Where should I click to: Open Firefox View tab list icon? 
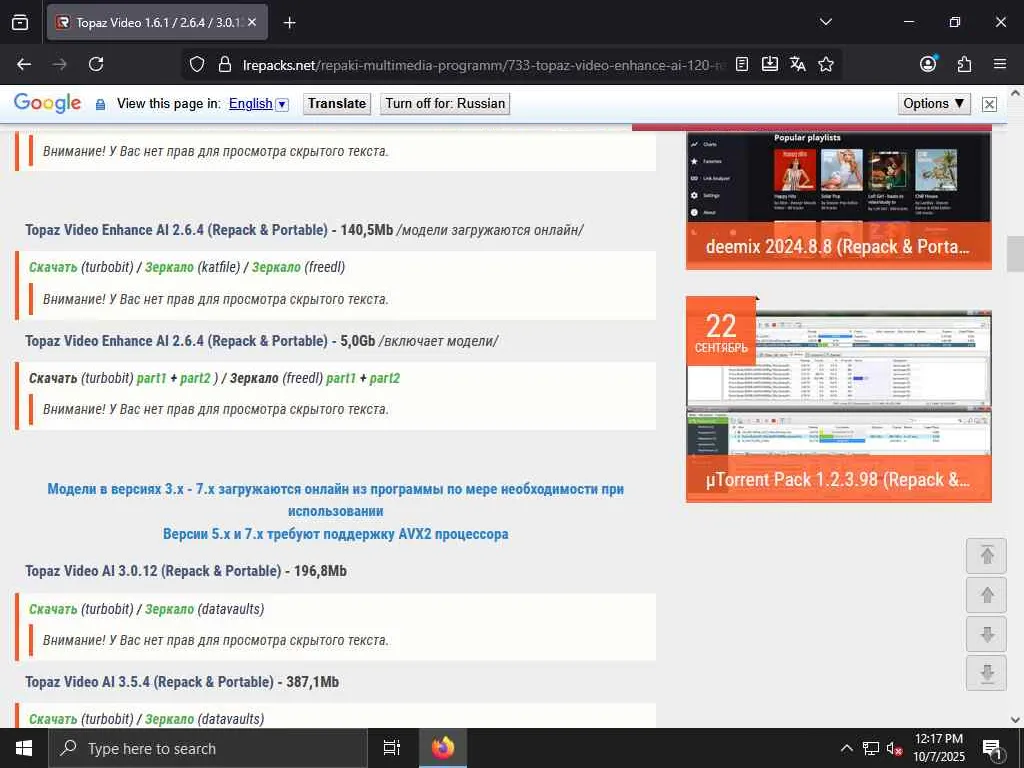[20, 22]
